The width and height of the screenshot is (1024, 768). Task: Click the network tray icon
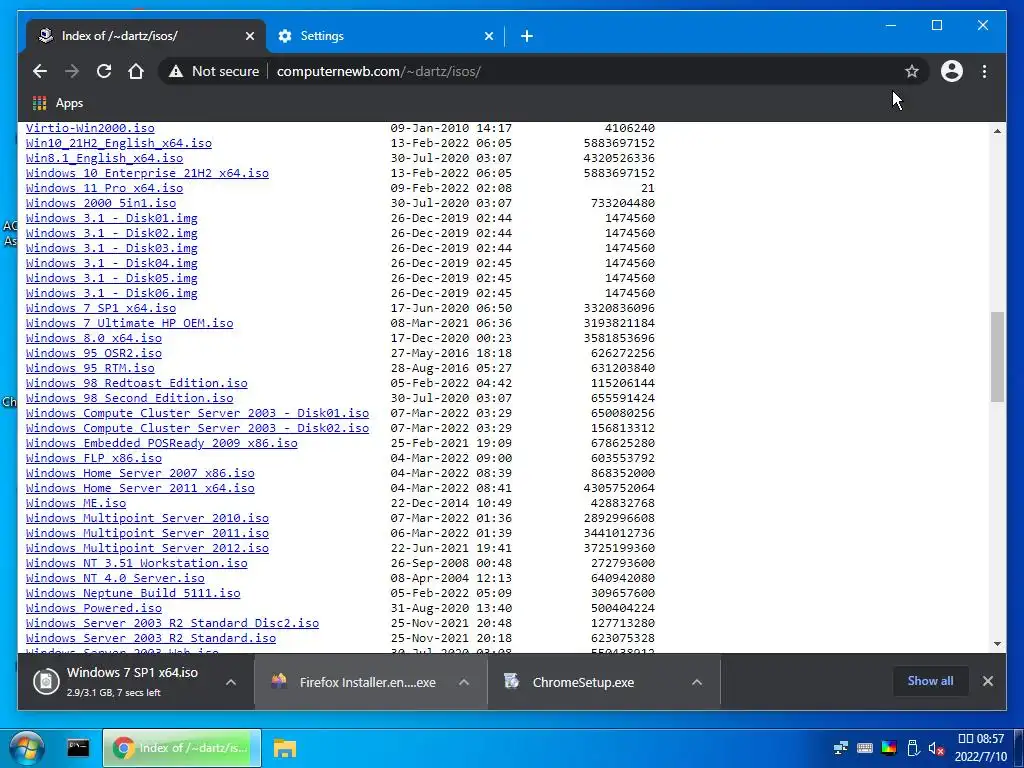coord(841,748)
